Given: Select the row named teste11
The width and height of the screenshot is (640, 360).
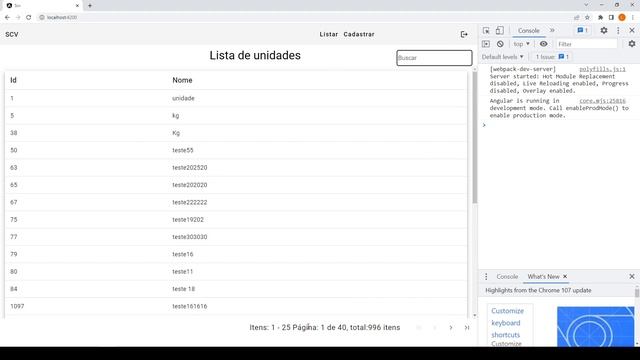Looking at the screenshot, I should pos(236,271).
